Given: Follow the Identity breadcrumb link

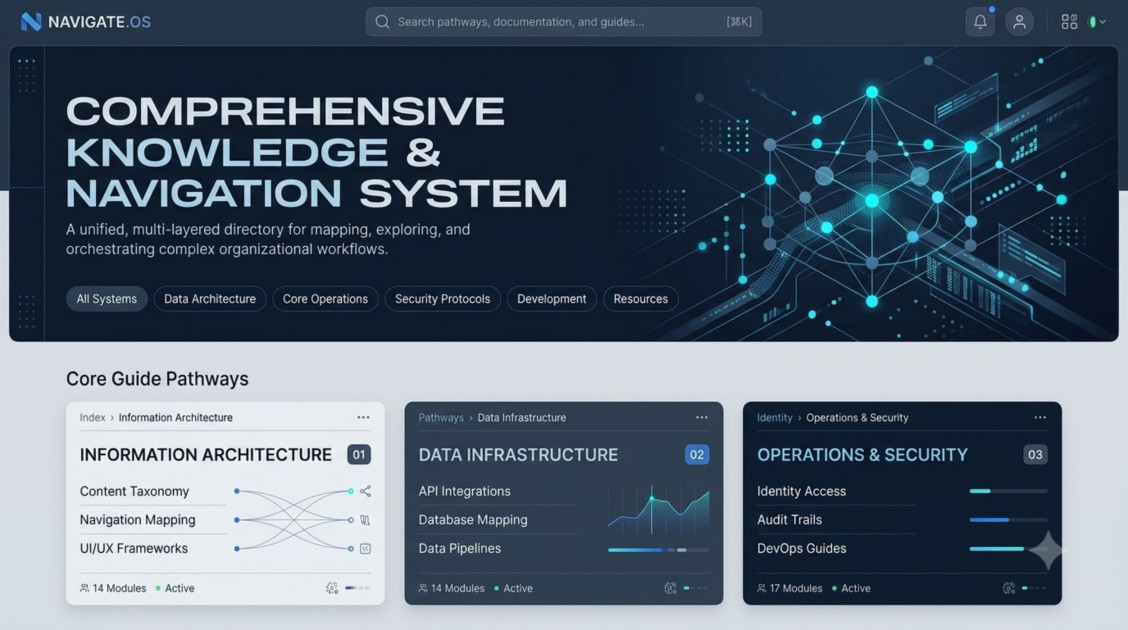Looking at the screenshot, I should [x=774, y=418].
